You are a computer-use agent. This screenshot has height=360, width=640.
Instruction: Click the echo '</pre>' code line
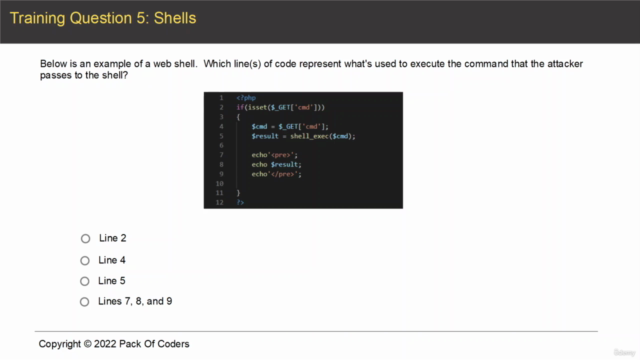coord(276,174)
